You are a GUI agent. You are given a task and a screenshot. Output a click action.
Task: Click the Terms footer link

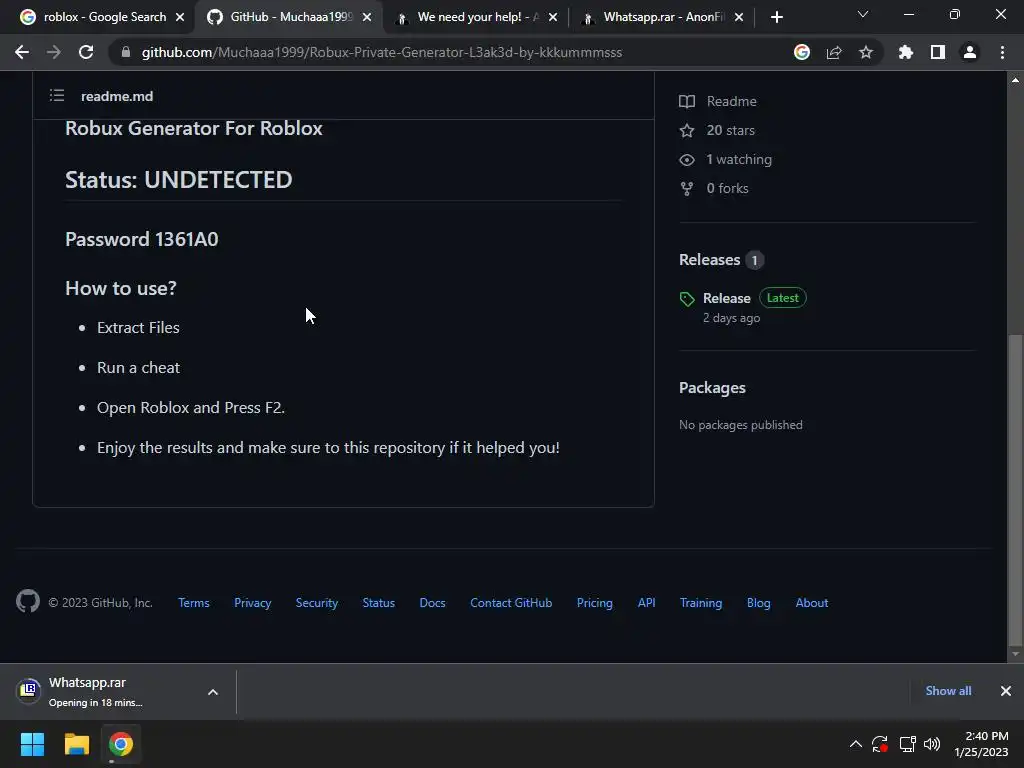(x=193, y=603)
